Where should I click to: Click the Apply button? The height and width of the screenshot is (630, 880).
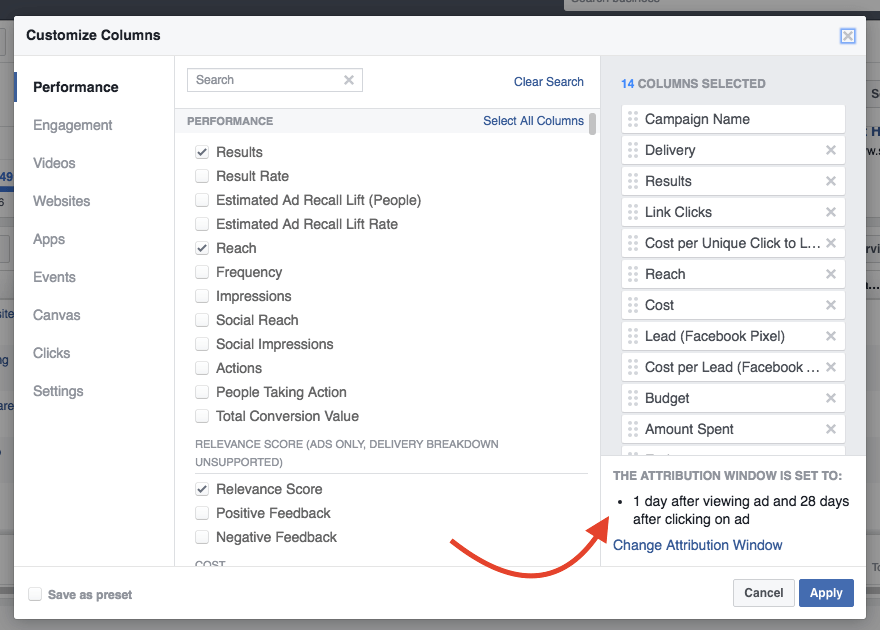[x=826, y=593]
